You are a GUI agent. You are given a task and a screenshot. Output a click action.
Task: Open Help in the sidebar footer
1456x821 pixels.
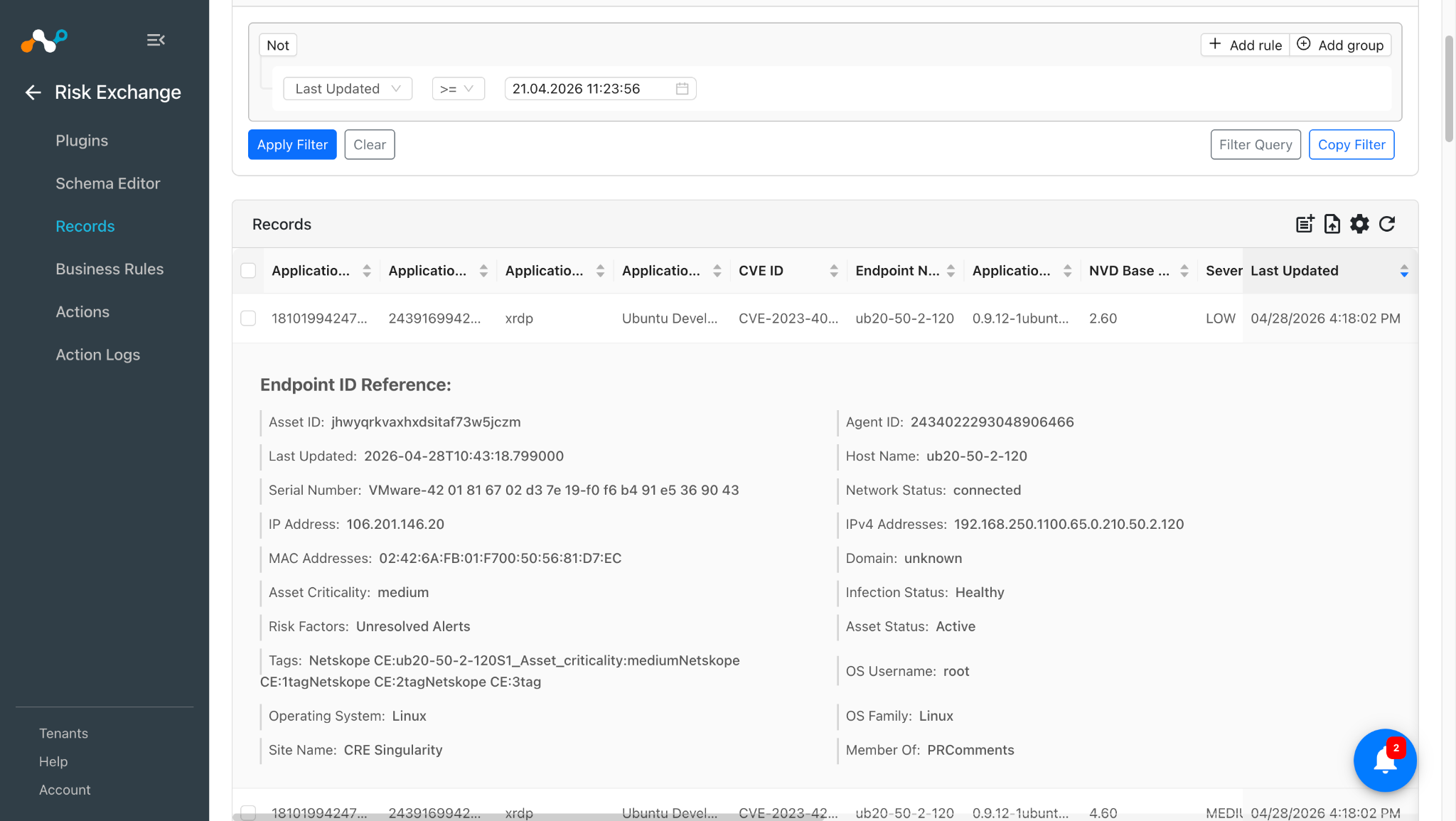(53, 761)
